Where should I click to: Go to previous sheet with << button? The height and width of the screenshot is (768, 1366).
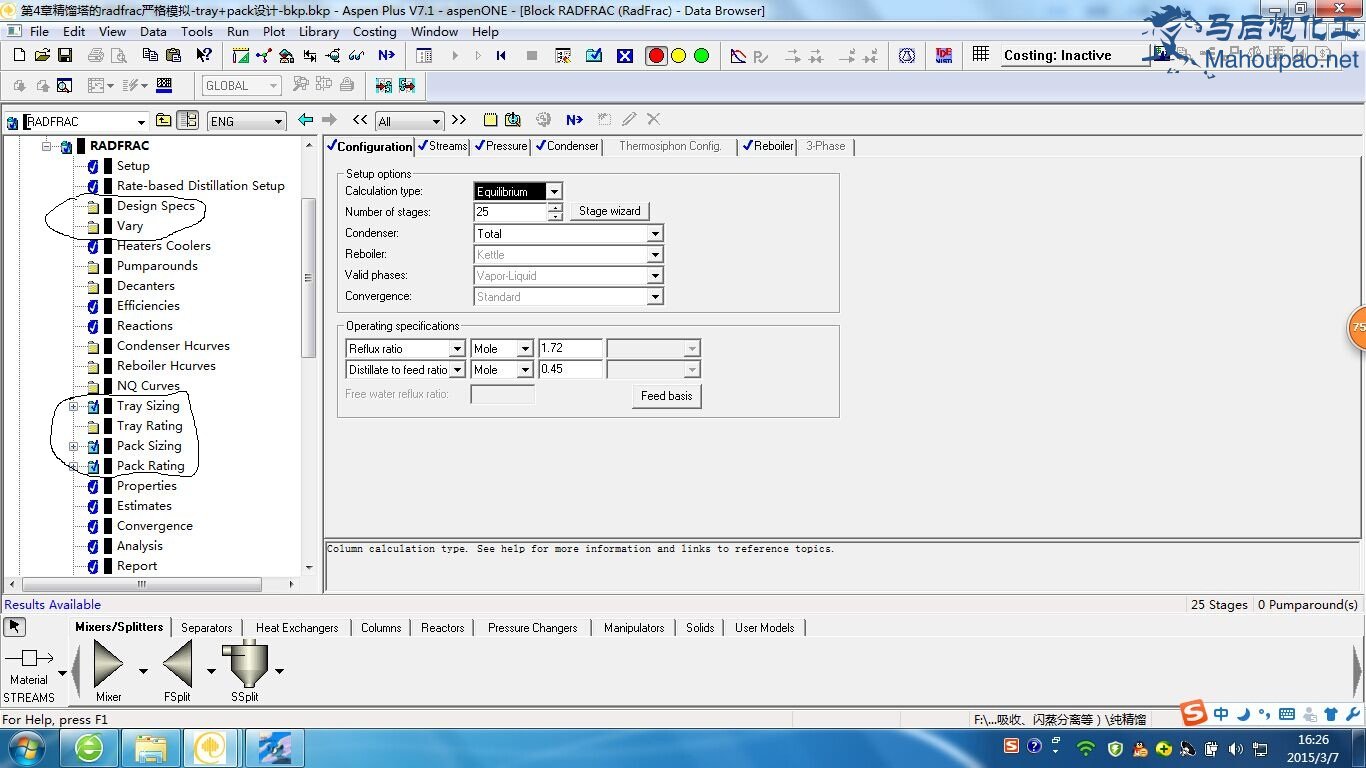pos(360,120)
